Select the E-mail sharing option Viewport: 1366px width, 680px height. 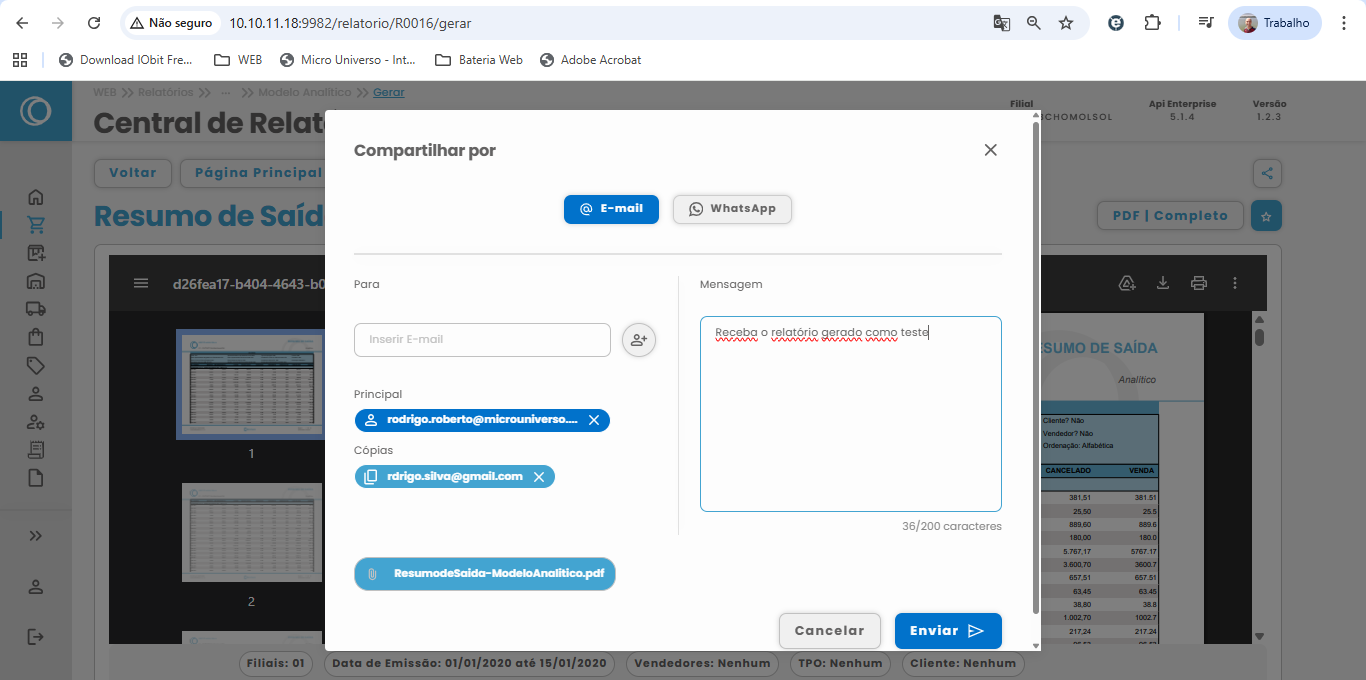[x=611, y=209]
